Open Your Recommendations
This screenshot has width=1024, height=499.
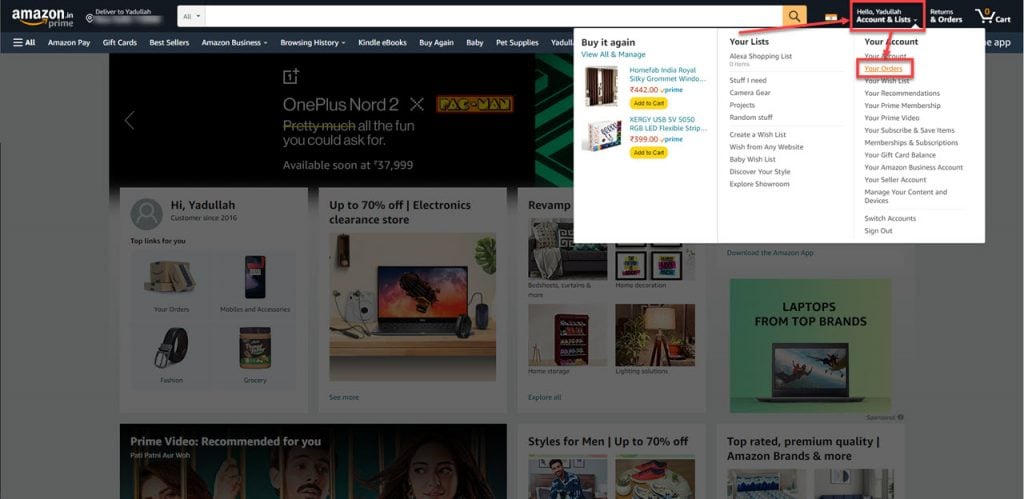tap(902, 93)
